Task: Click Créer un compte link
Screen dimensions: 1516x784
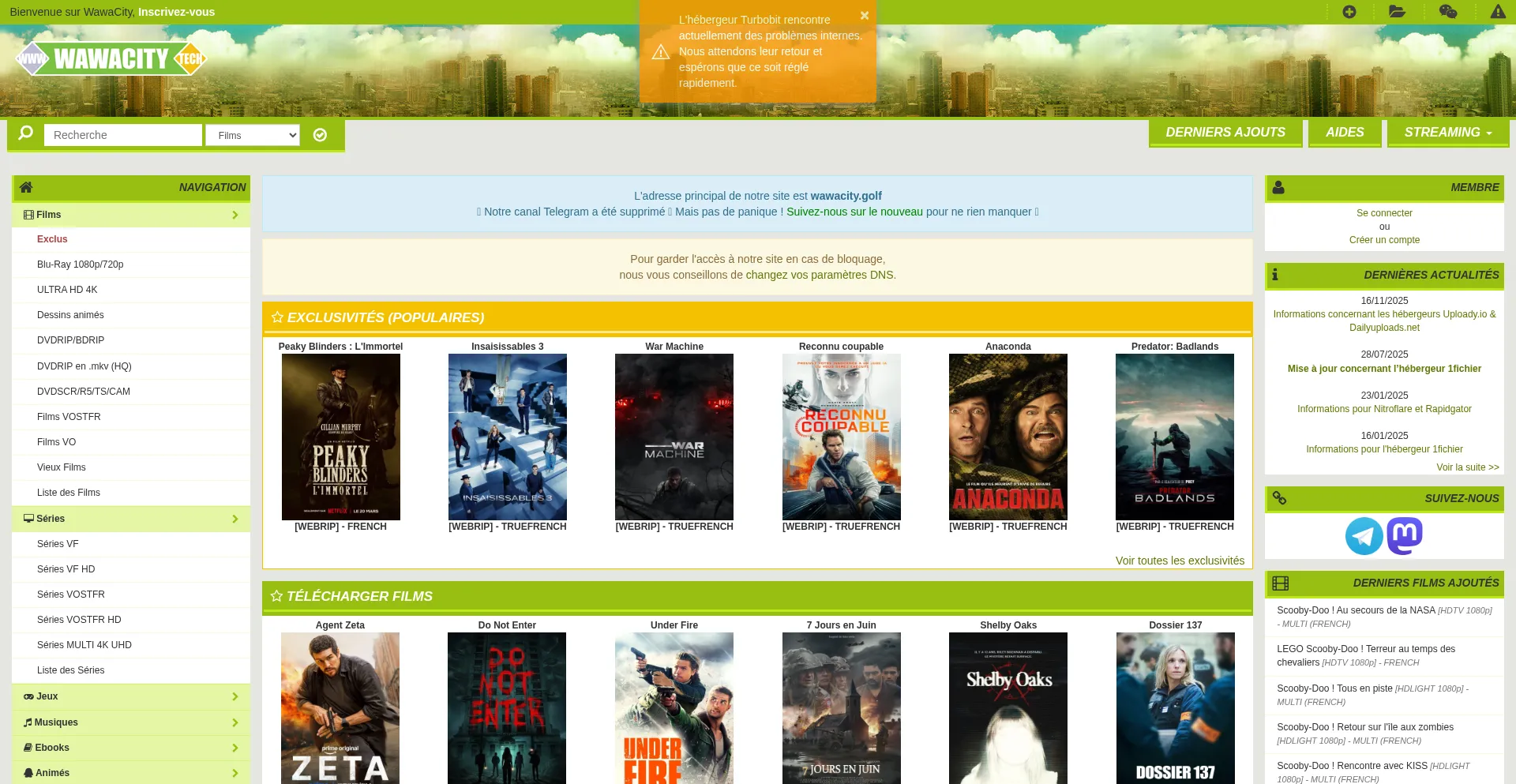Action: coord(1384,240)
